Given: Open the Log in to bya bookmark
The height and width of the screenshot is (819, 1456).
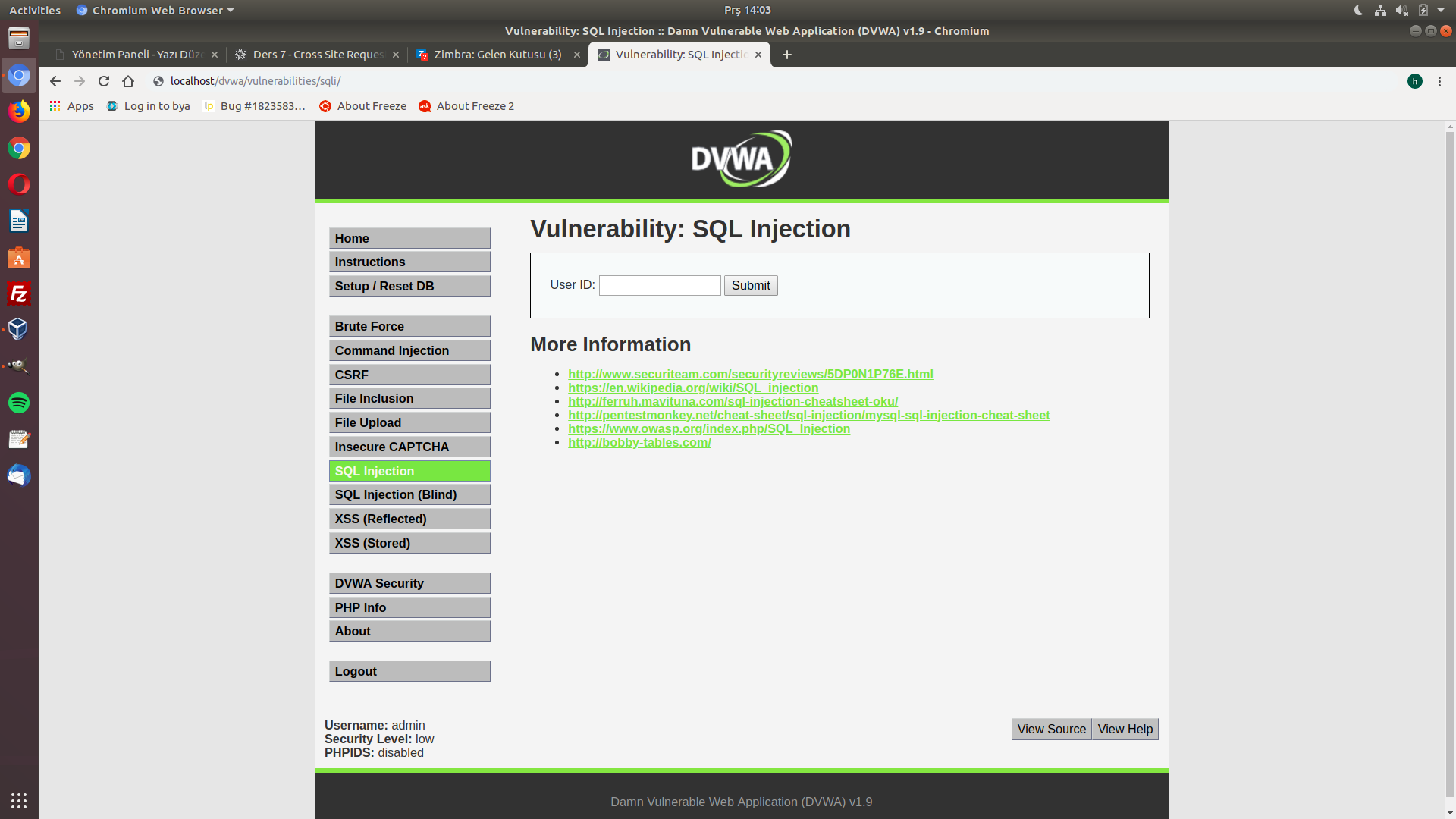Looking at the screenshot, I should [149, 106].
